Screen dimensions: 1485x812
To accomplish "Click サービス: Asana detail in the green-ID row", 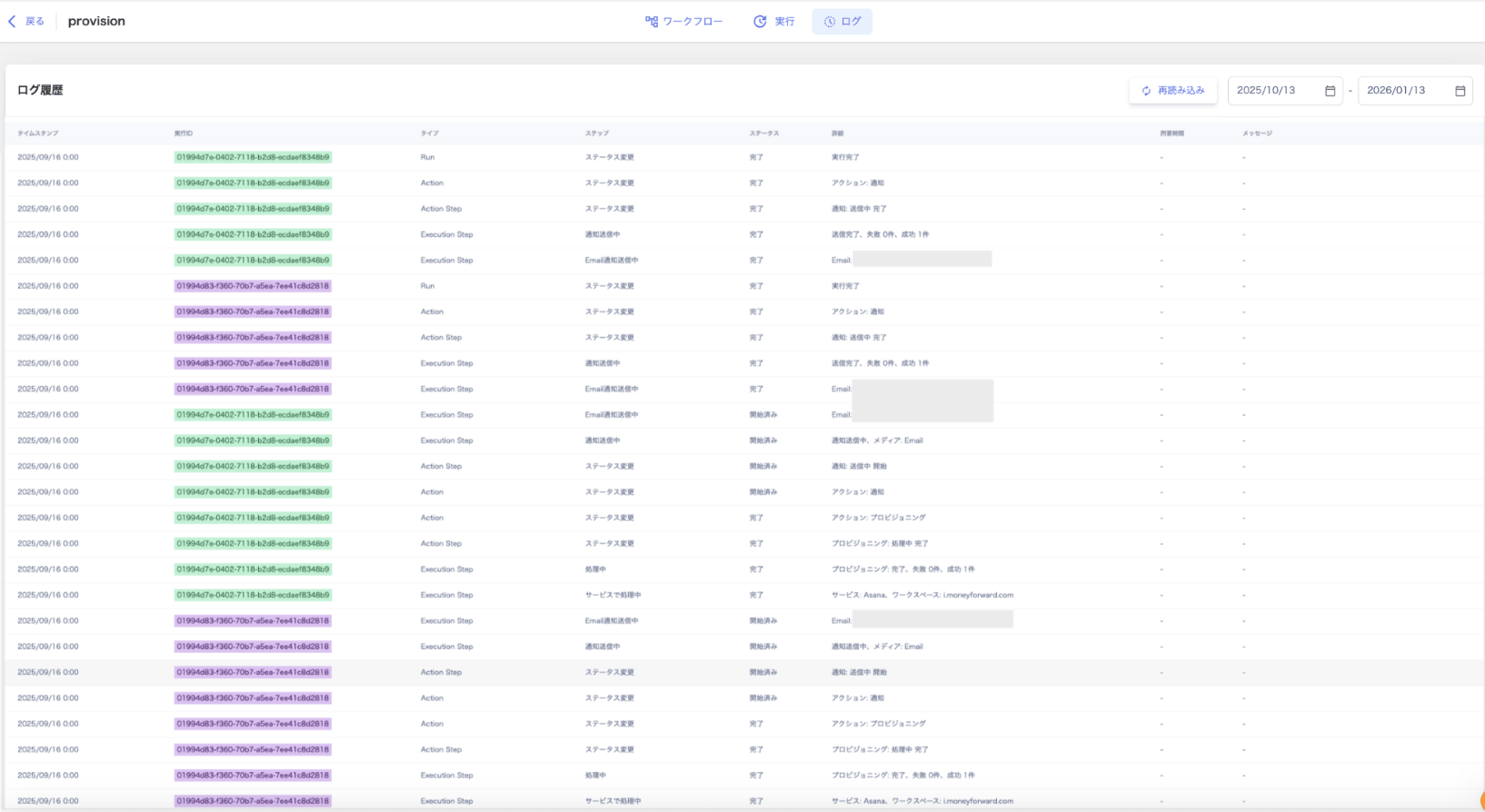I will pos(922,595).
